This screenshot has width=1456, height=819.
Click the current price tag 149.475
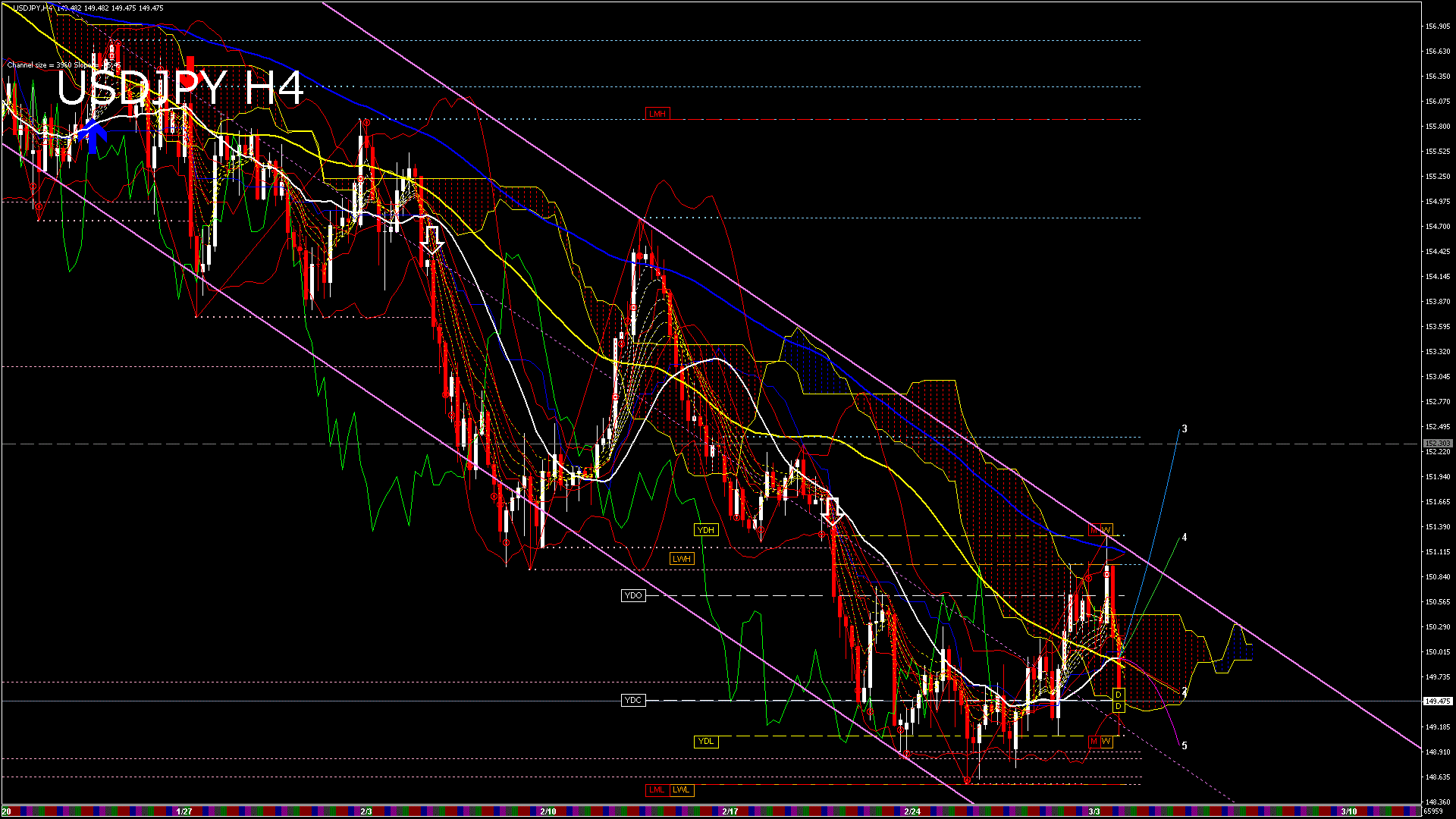(x=1438, y=701)
